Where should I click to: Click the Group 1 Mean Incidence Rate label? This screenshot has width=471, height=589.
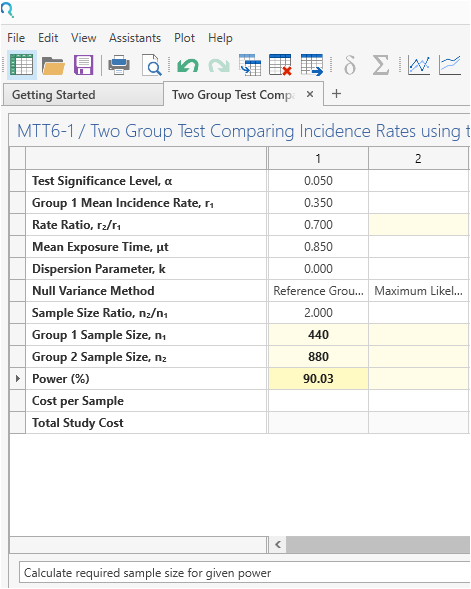[x=123, y=203]
